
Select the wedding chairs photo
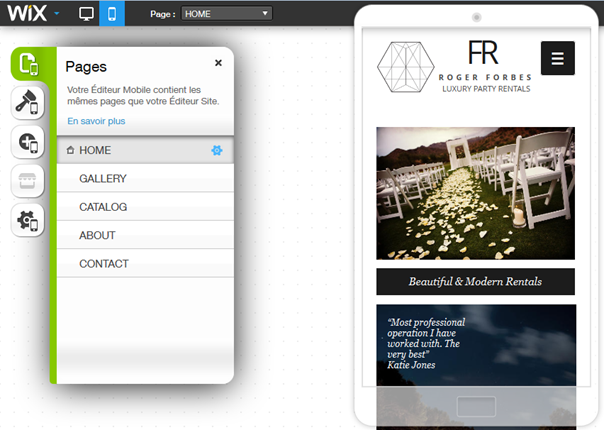[x=475, y=193]
